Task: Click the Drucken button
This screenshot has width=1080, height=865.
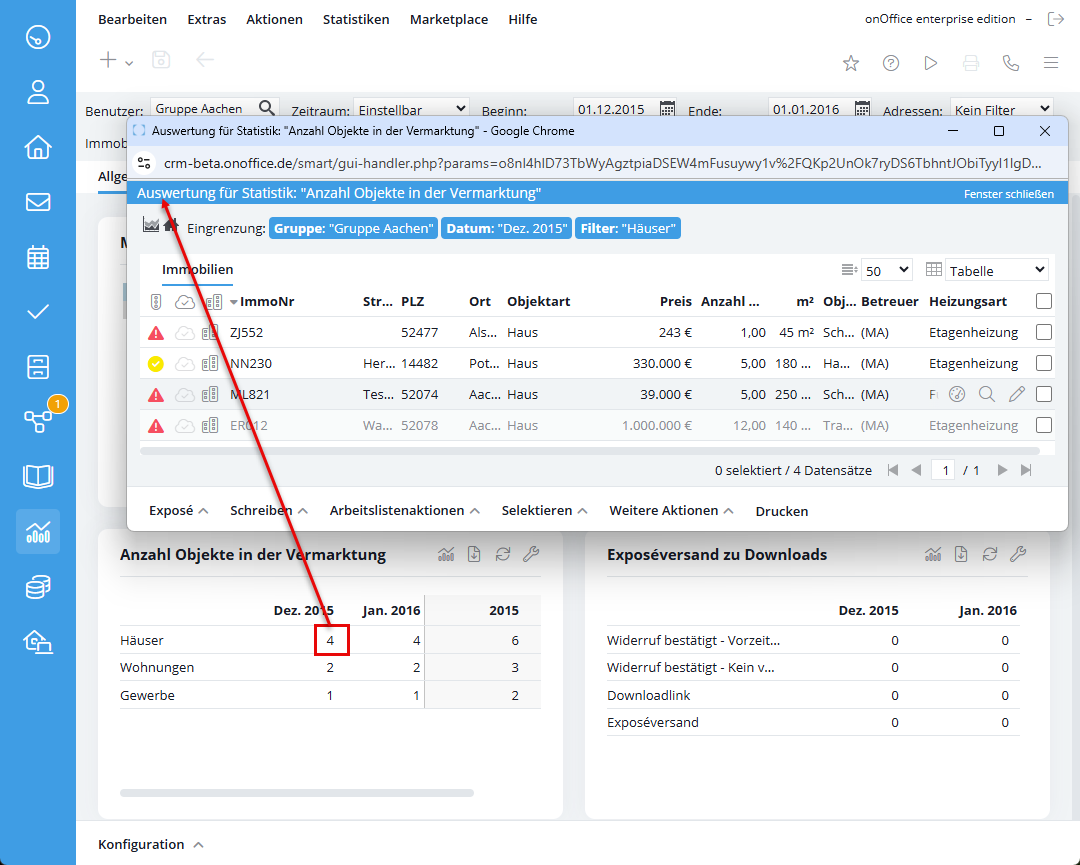Action: pyautogui.click(x=781, y=511)
